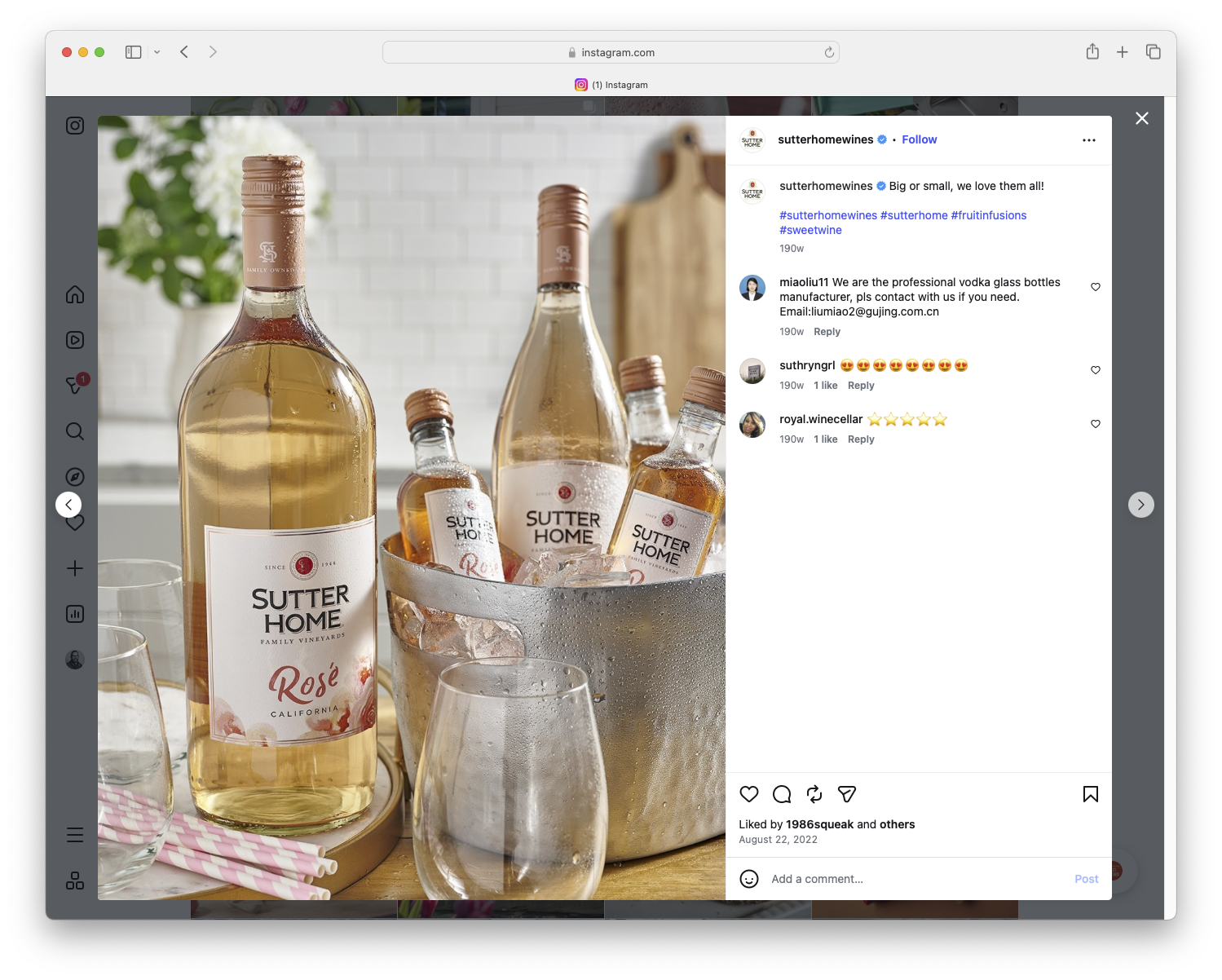Like miaoliu11's comment

(1096, 287)
